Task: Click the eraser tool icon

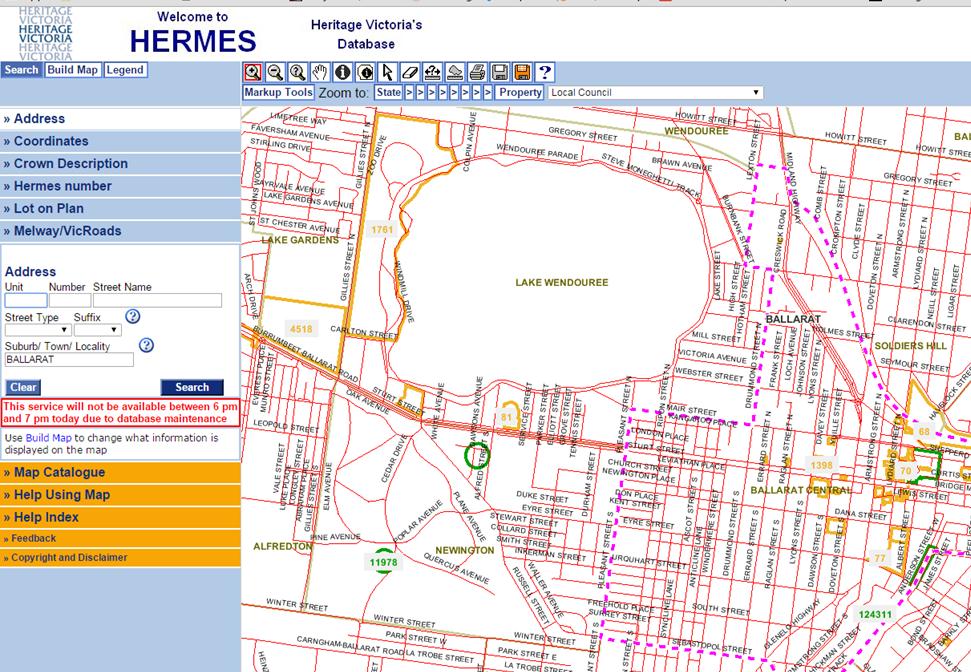Action: pyautogui.click(x=410, y=72)
